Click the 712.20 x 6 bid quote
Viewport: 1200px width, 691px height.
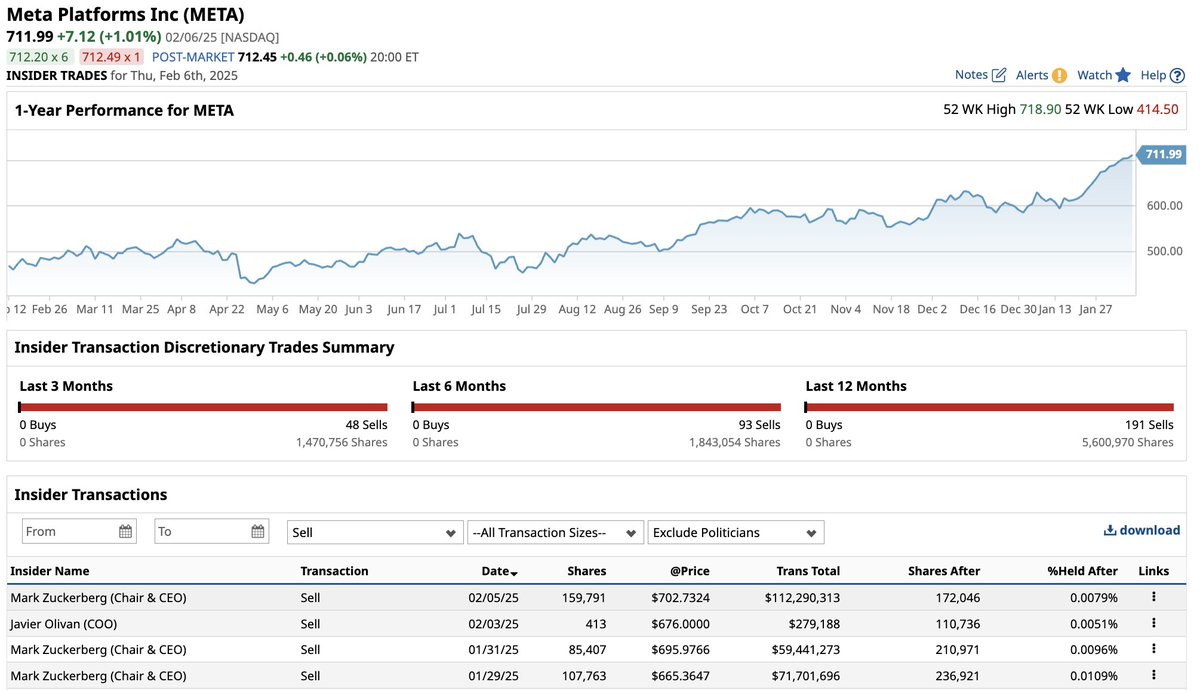[x=38, y=57]
